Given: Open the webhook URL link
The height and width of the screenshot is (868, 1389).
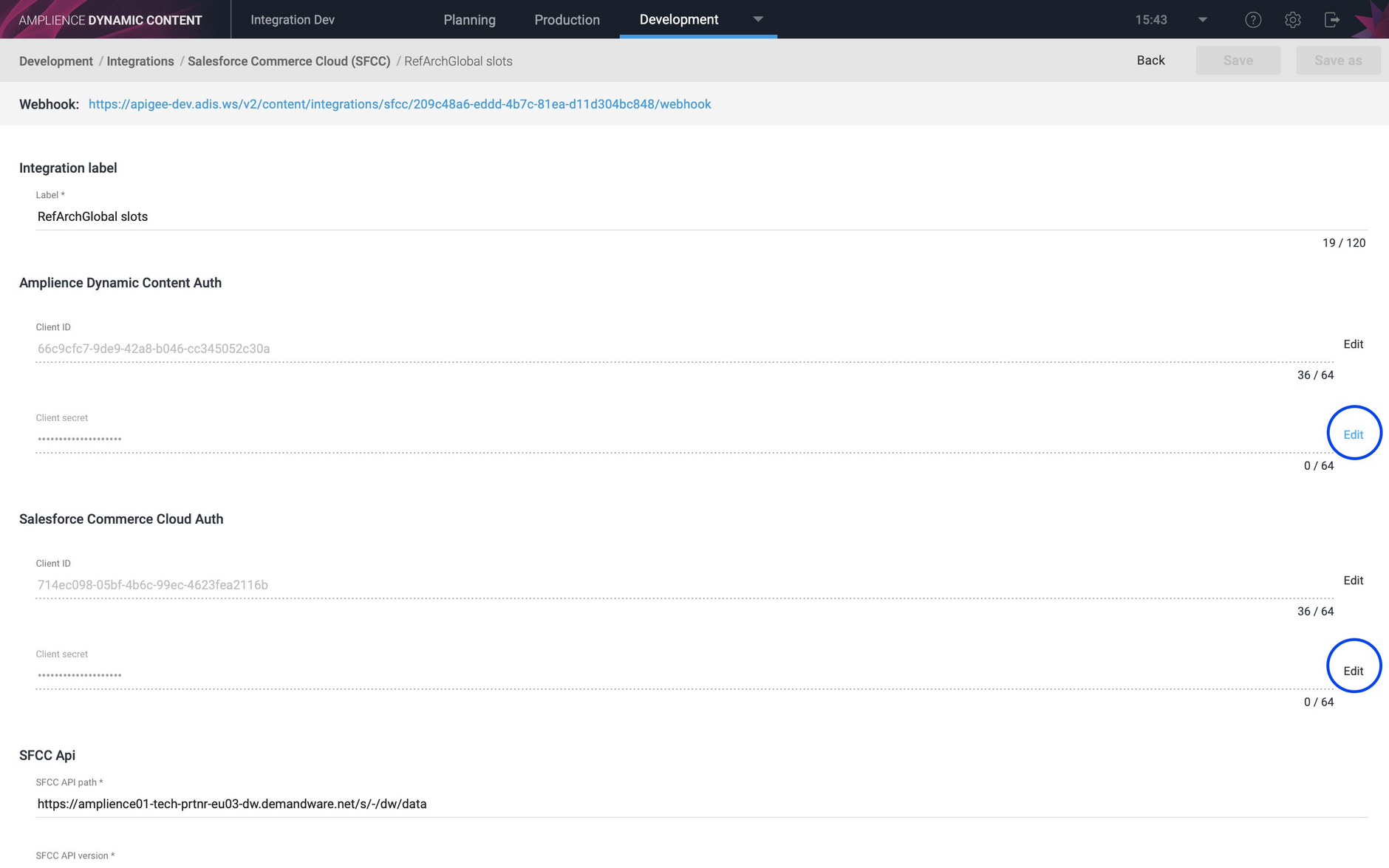Looking at the screenshot, I should 400,104.
